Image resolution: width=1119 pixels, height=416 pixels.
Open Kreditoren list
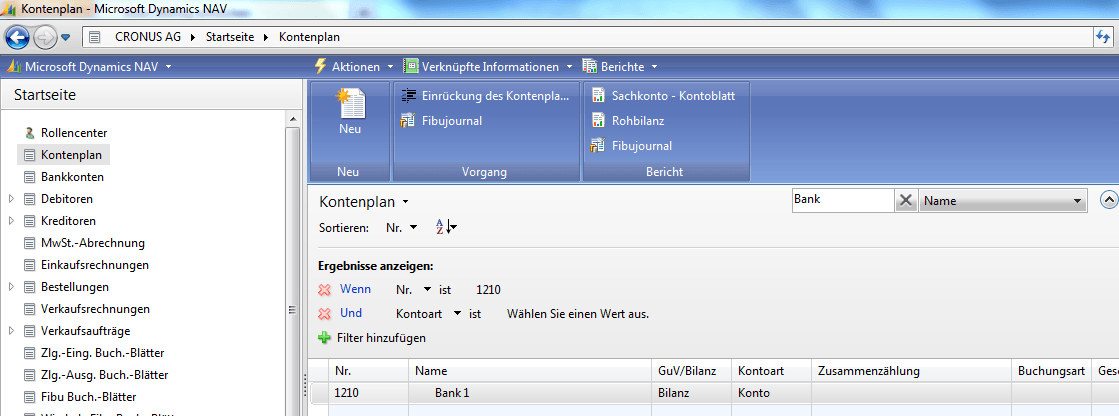coord(68,220)
